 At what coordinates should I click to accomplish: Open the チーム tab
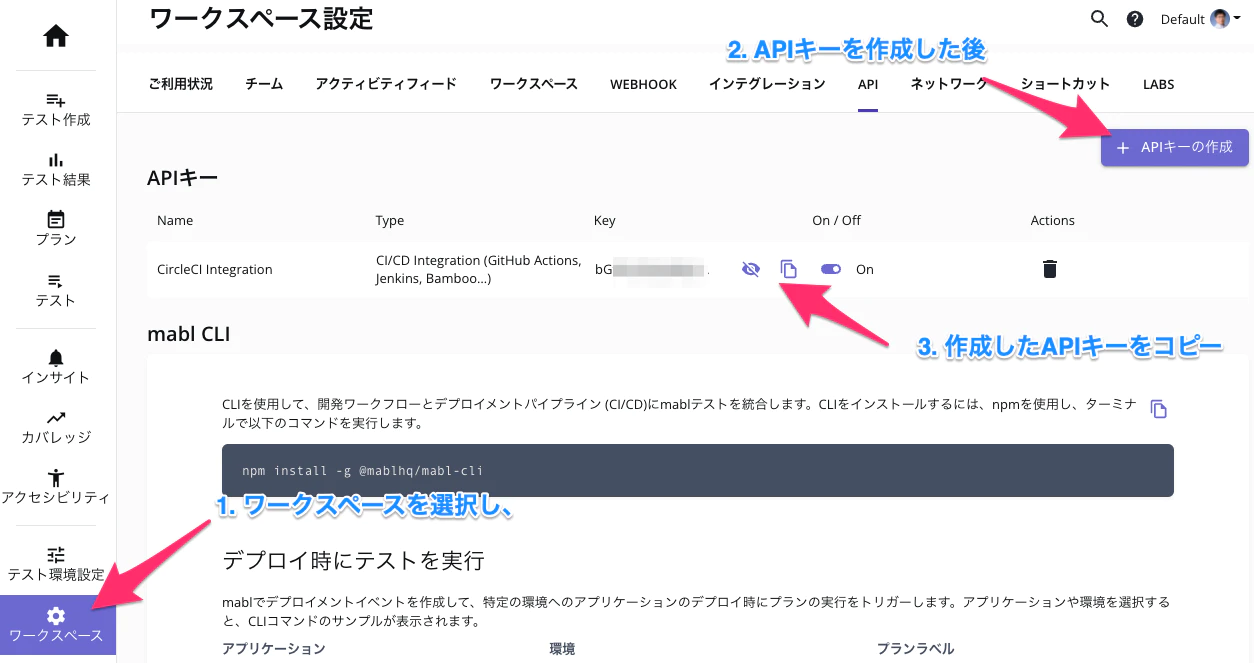pos(263,84)
